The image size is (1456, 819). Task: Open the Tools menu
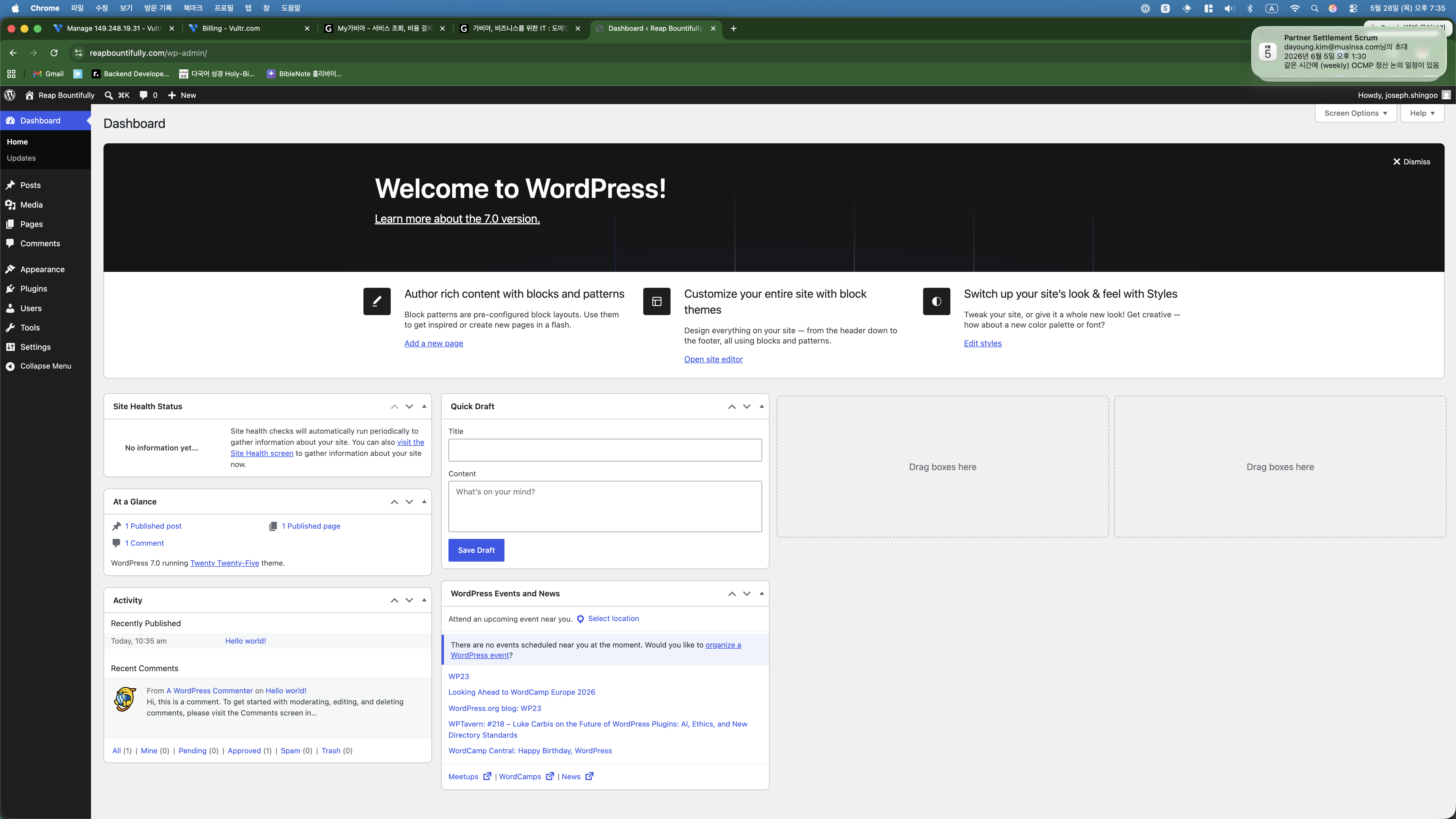tap(30, 327)
